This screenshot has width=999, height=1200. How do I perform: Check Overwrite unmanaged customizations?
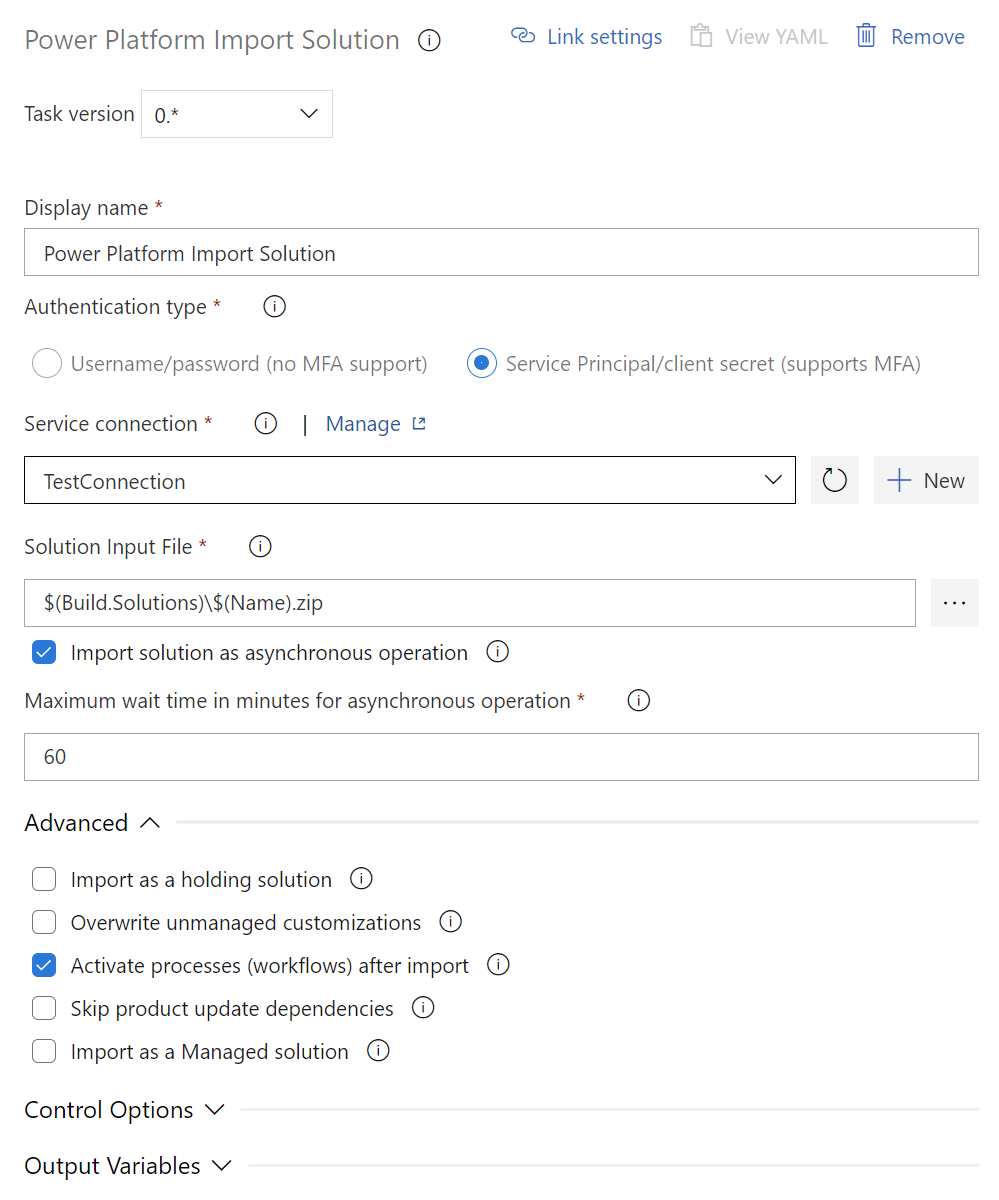coord(44,923)
